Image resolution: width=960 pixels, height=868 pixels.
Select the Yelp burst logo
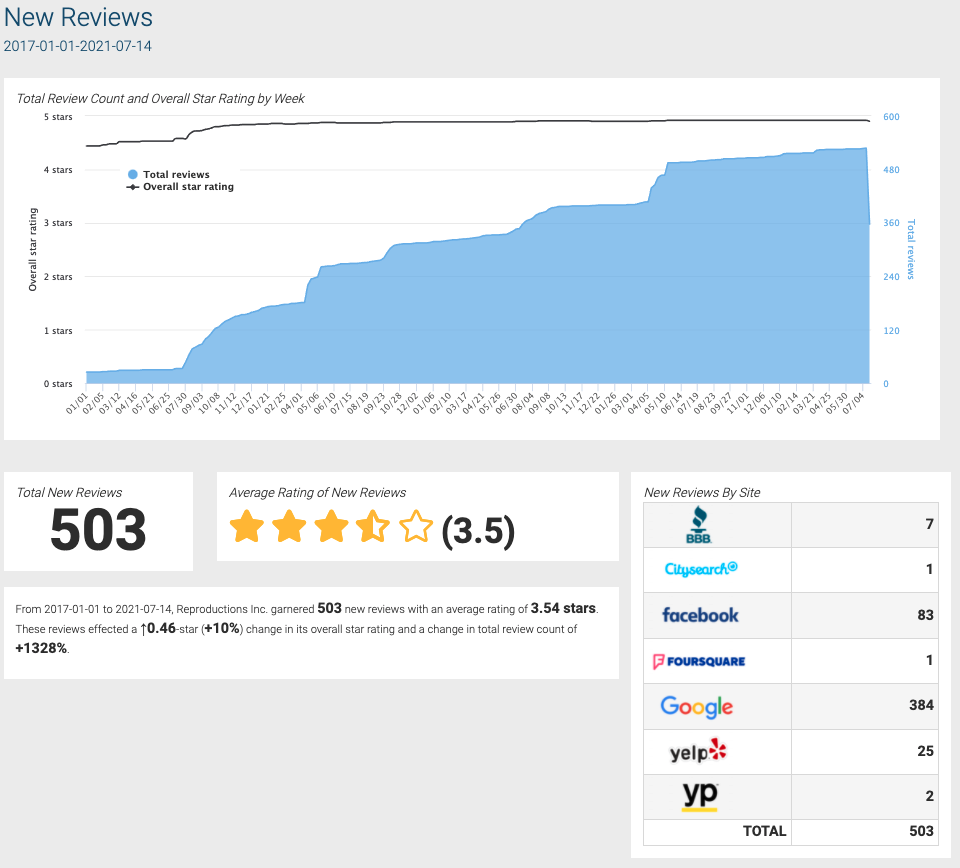click(x=699, y=751)
